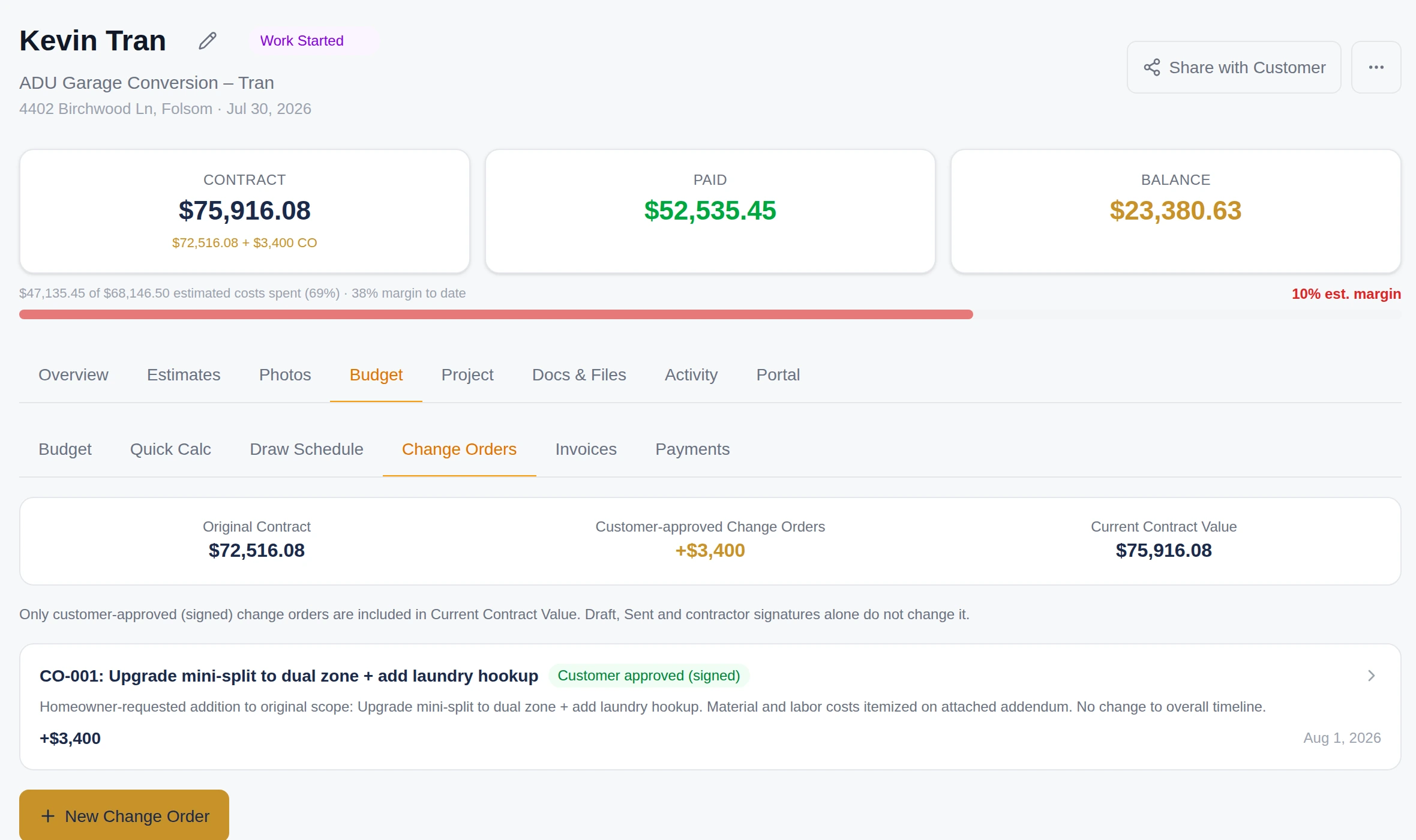This screenshot has height=840, width=1416.
Task: Click the Aug 1, 2026 date on CO-001
Action: point(1342,738)
